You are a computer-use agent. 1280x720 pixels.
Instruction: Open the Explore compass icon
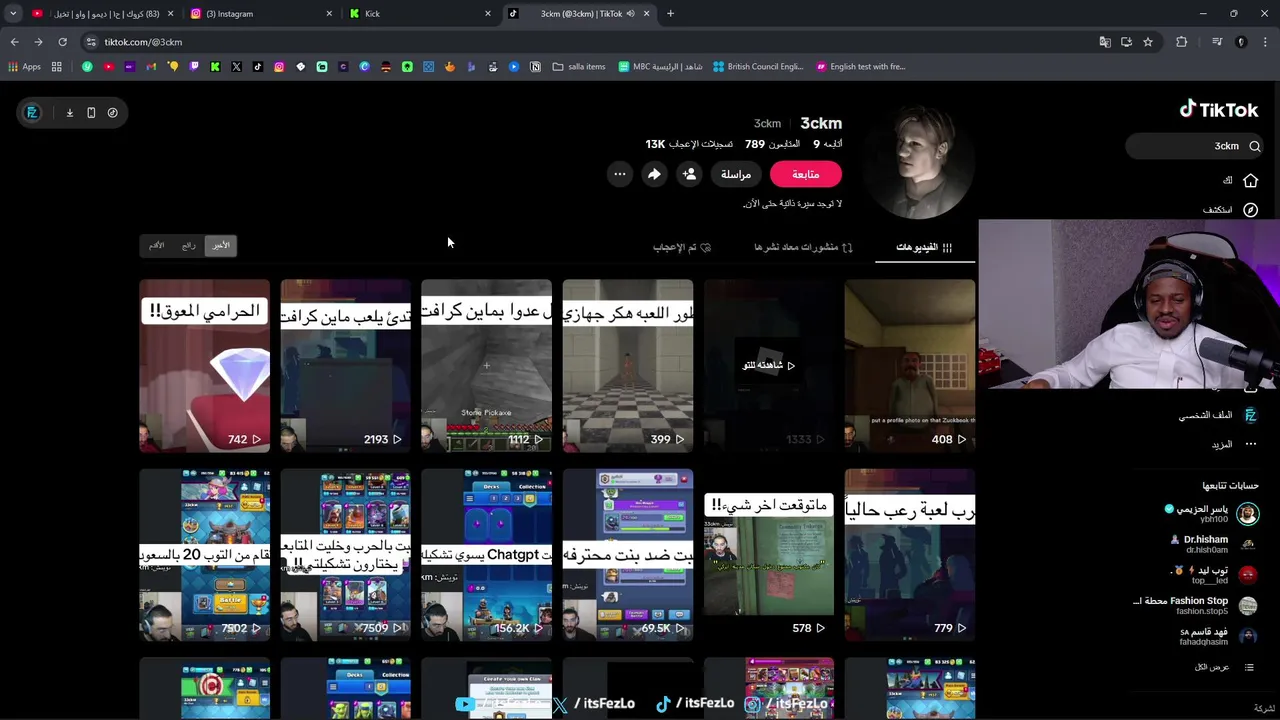click(1250, 210)
